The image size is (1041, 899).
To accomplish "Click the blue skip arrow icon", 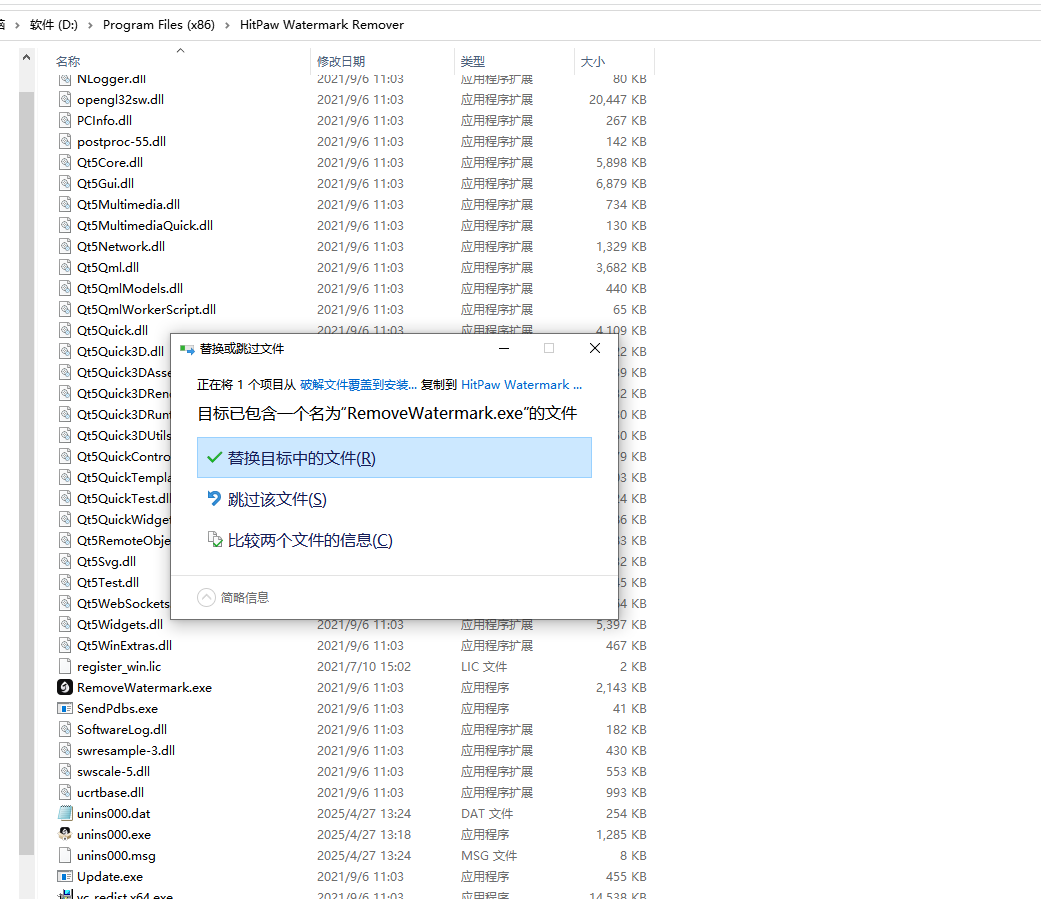I will click(214, 499).
